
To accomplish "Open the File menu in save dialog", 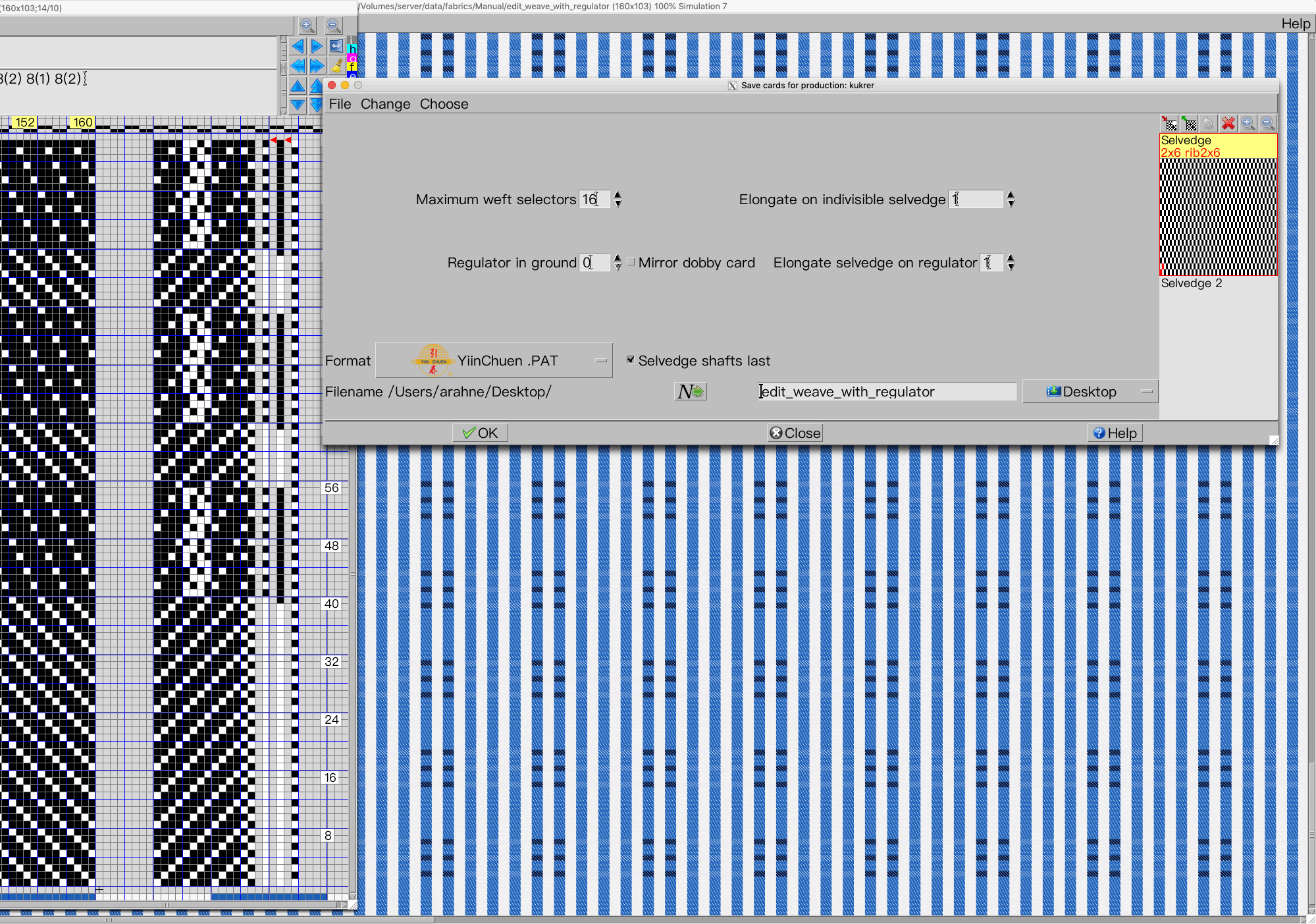I will 340,104.
